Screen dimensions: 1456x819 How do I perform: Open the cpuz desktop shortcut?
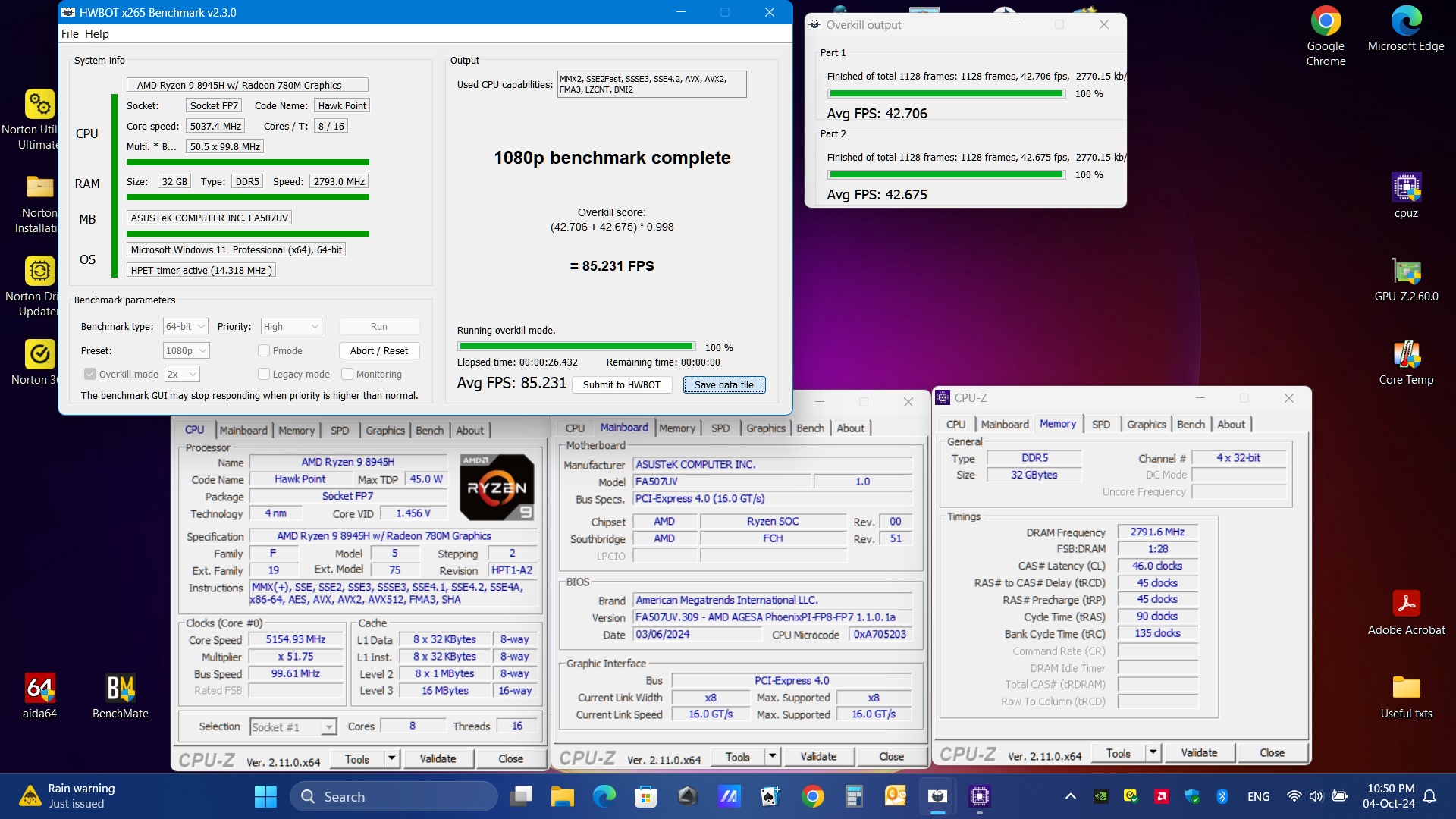[1406, 196]
